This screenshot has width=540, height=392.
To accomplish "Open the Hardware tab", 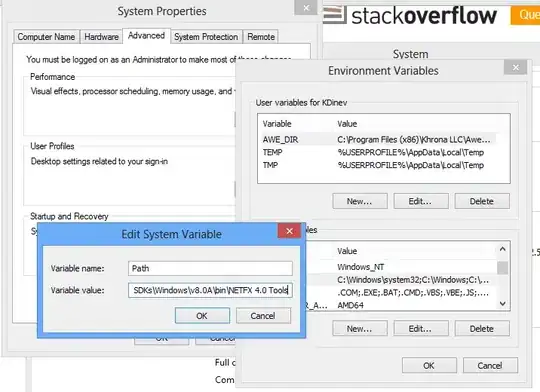I will pos(102,37).
